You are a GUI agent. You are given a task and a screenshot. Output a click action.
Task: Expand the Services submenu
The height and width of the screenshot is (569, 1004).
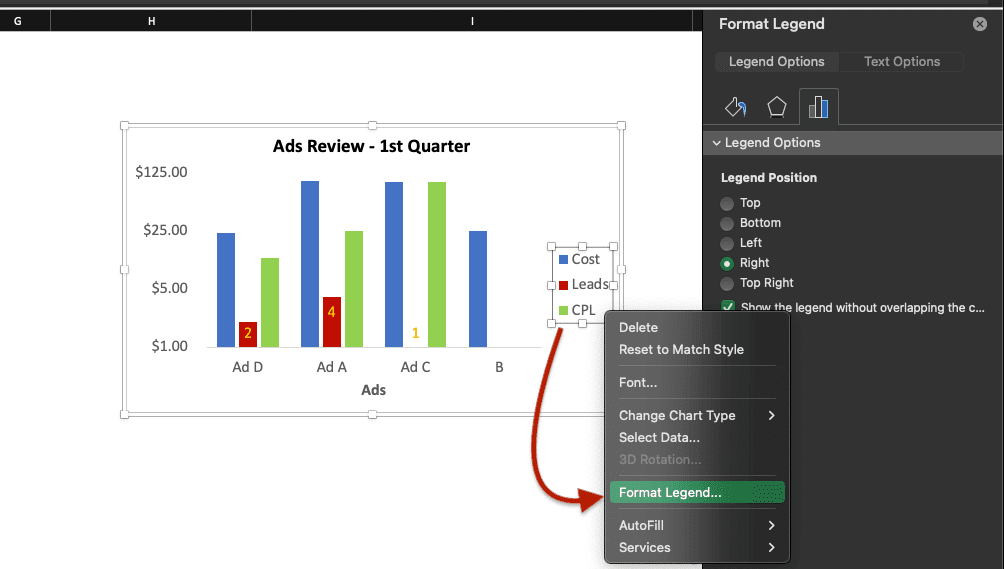[x=697, y=548]
